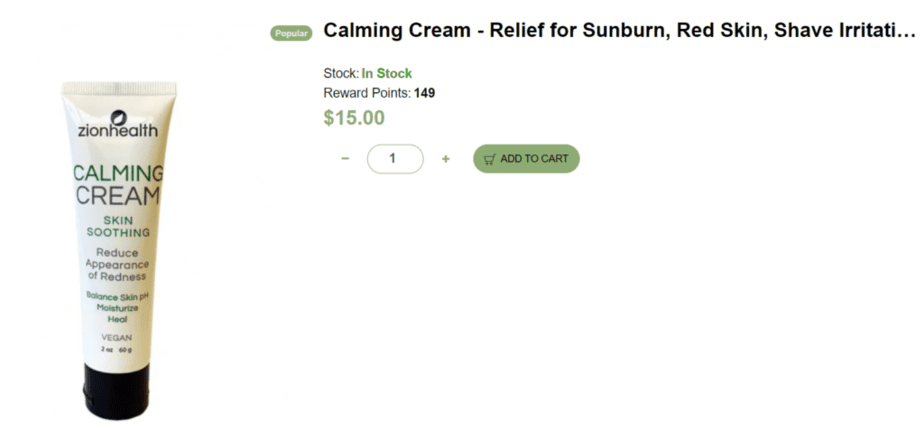Click the CALMING CREAM text on the tube
Viewport: 924px width, 430px height.
coord(118,184)
